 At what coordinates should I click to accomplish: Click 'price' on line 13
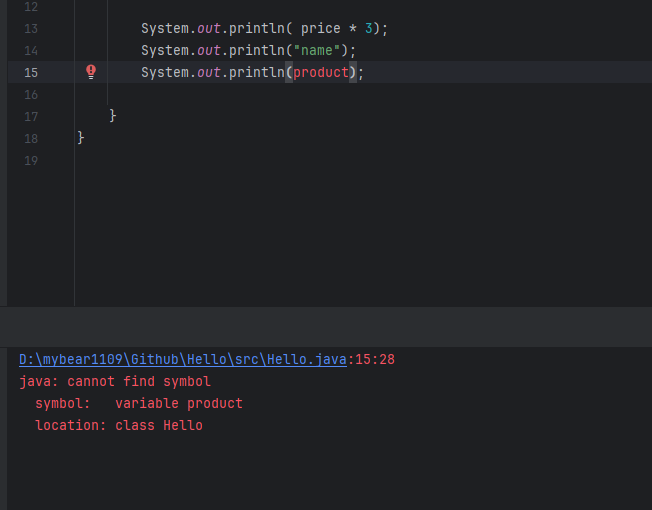pos(321,29)
